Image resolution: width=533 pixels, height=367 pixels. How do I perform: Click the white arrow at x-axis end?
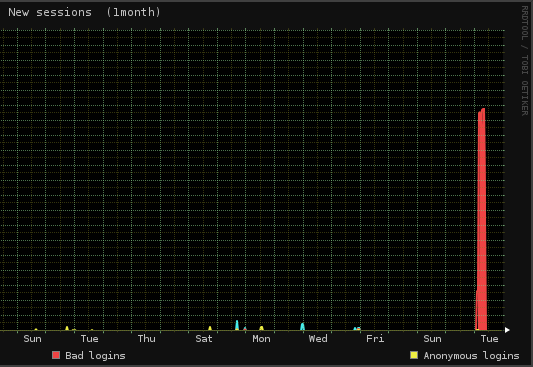coord(507,330)
